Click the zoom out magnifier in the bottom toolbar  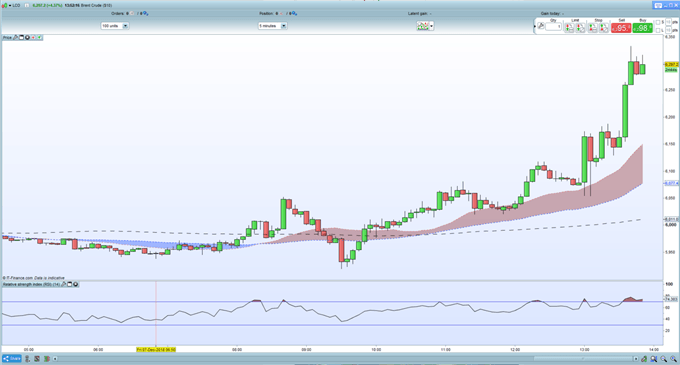(x=664, y=359)
